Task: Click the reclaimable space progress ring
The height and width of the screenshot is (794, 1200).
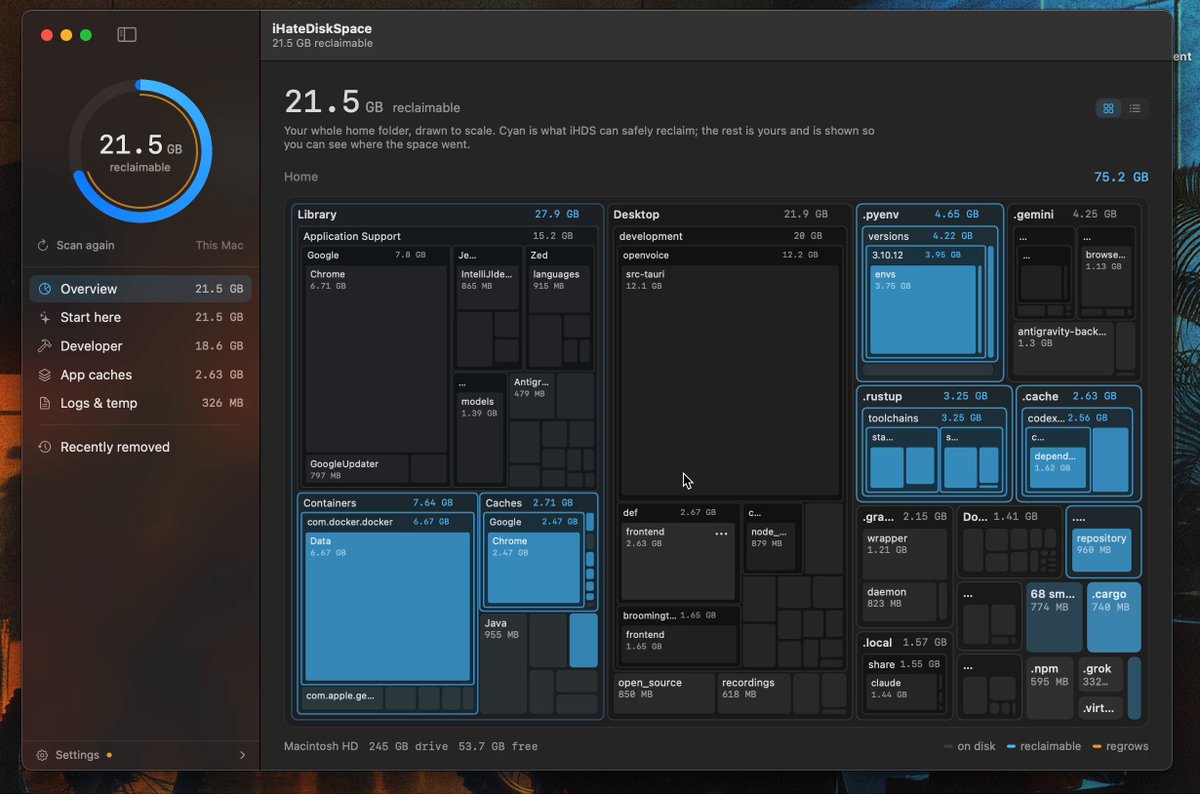Action: click(x=140, y=151)
